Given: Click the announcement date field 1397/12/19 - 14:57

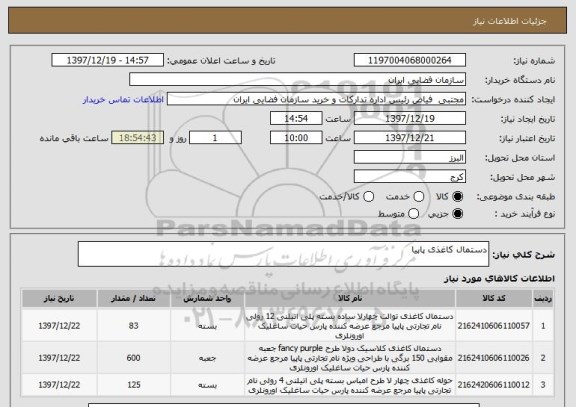Looking at the screenshot, I should click(108, 60).
